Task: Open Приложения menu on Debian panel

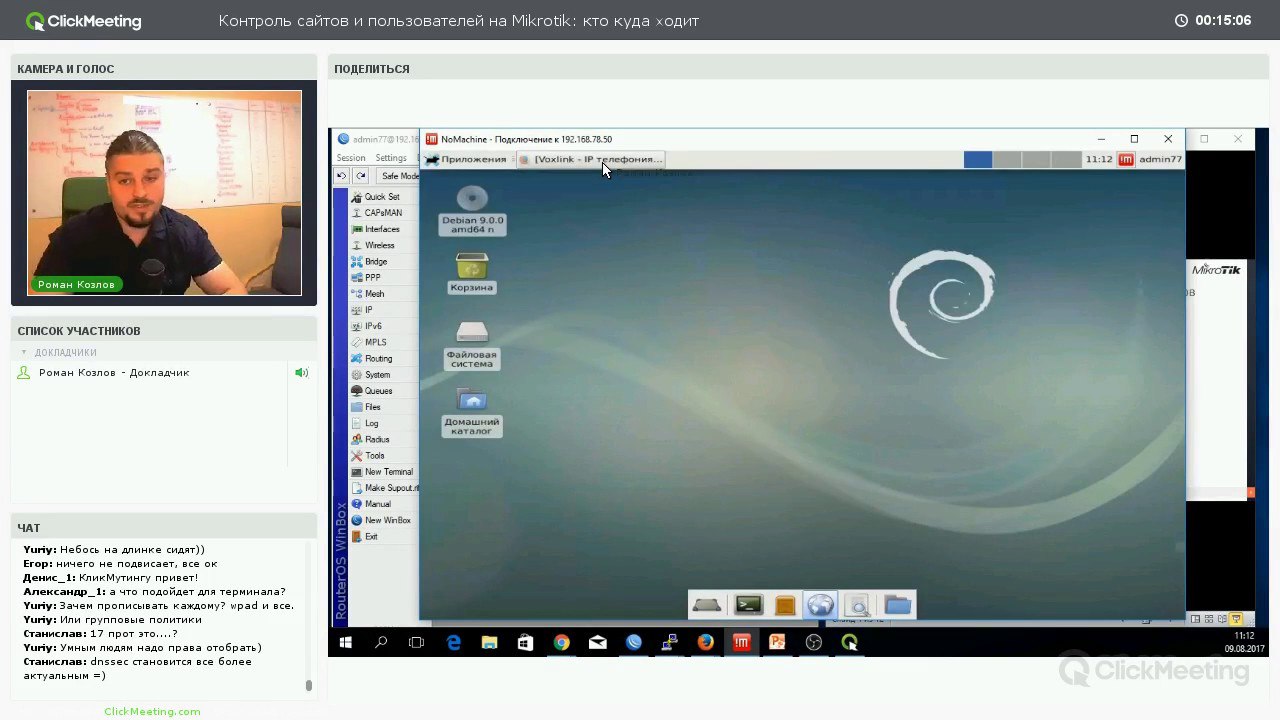Action: pyautogui.click(x=466, y=159)
